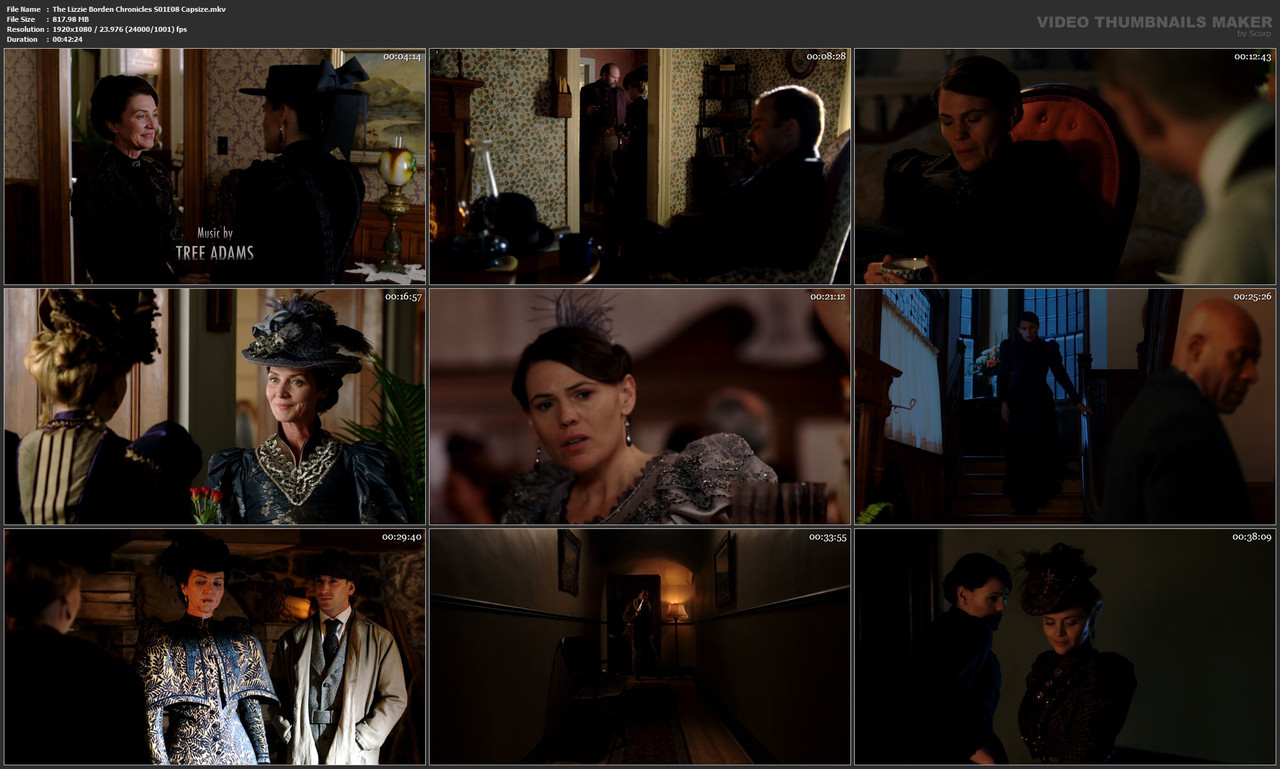Select the thumbnail timestamped 00:33:55
The width and height of the screenshot is (1280, 769).
point(640,647)
